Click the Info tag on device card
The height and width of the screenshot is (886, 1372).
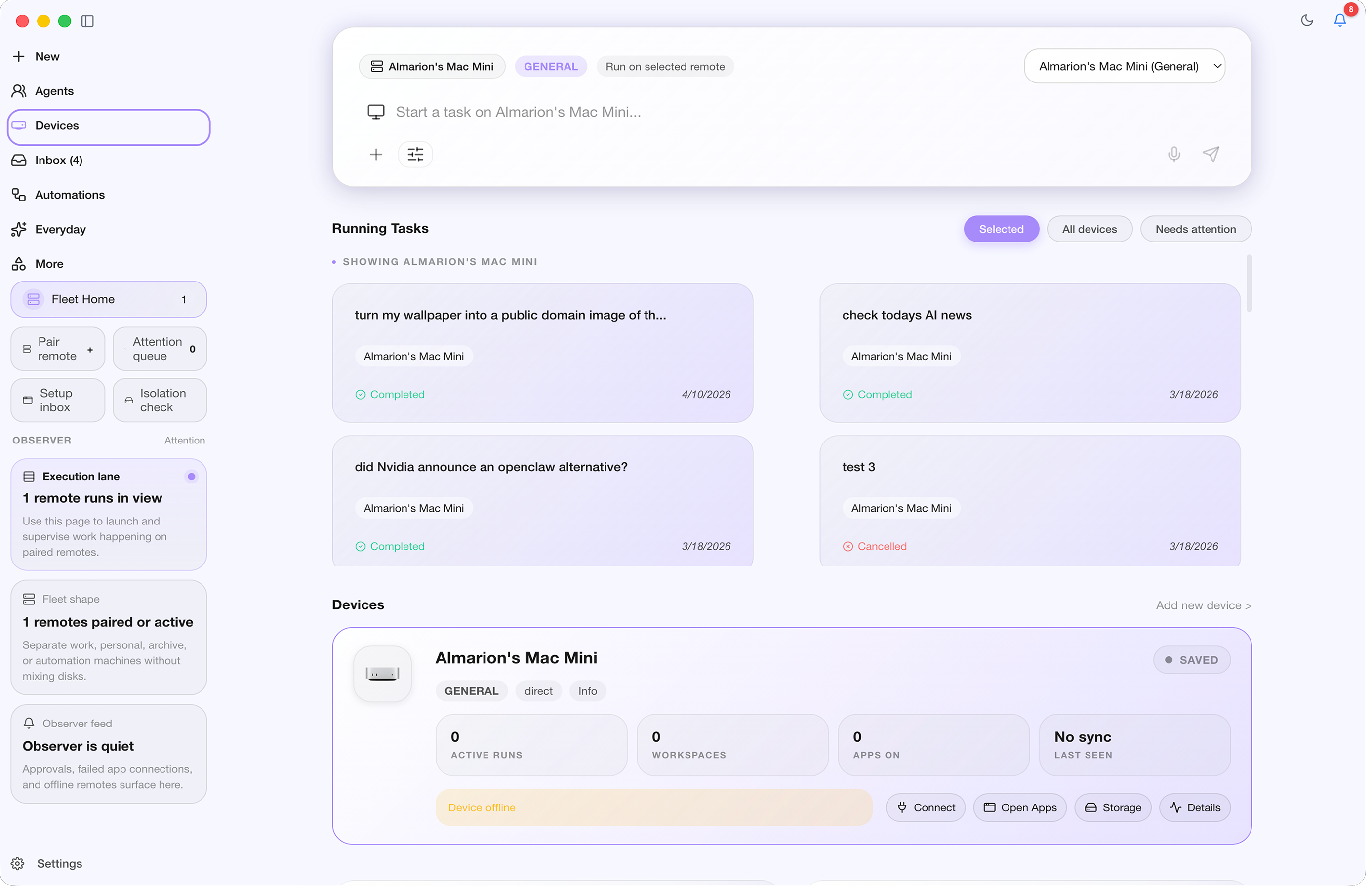pos(587,691)
